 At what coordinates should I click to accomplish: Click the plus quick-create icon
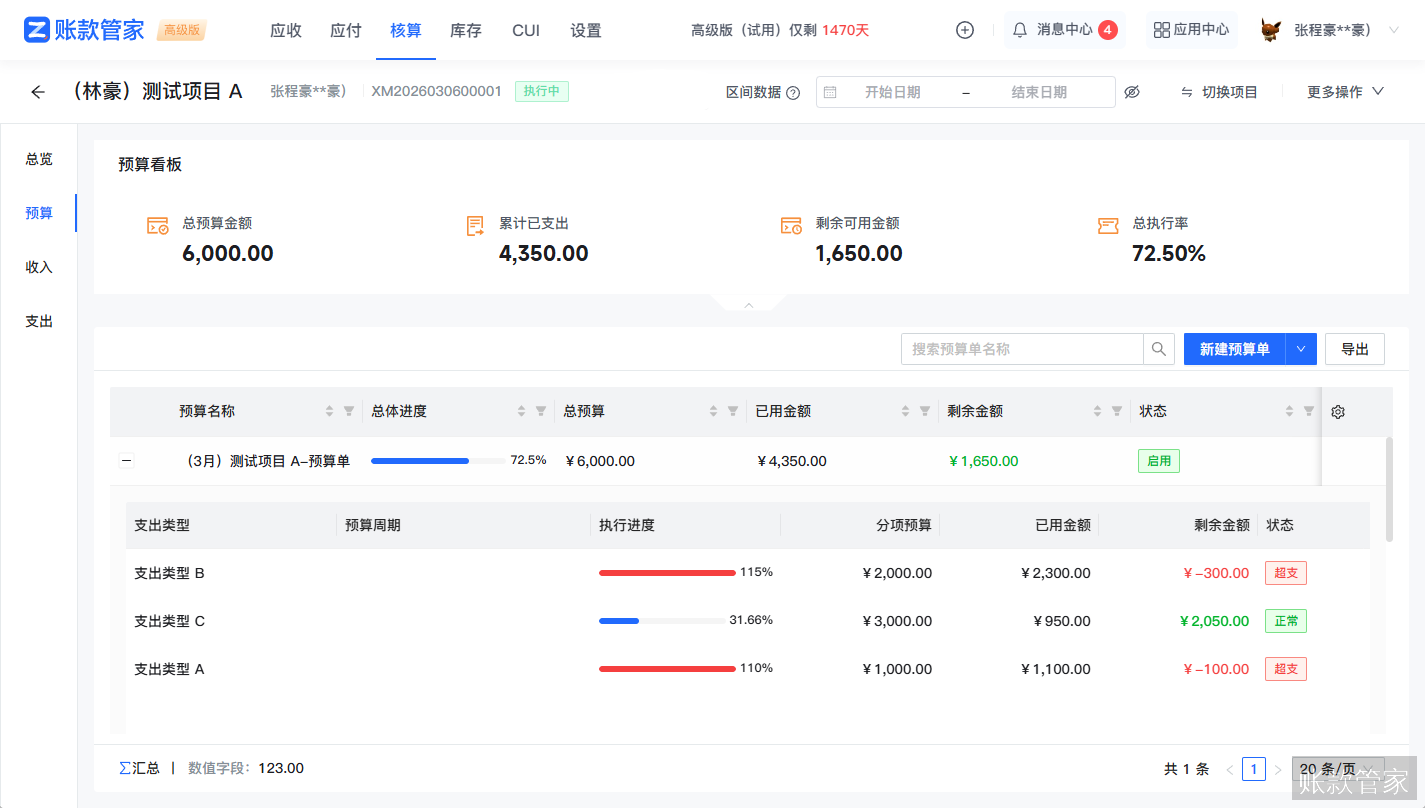[964, 29]
